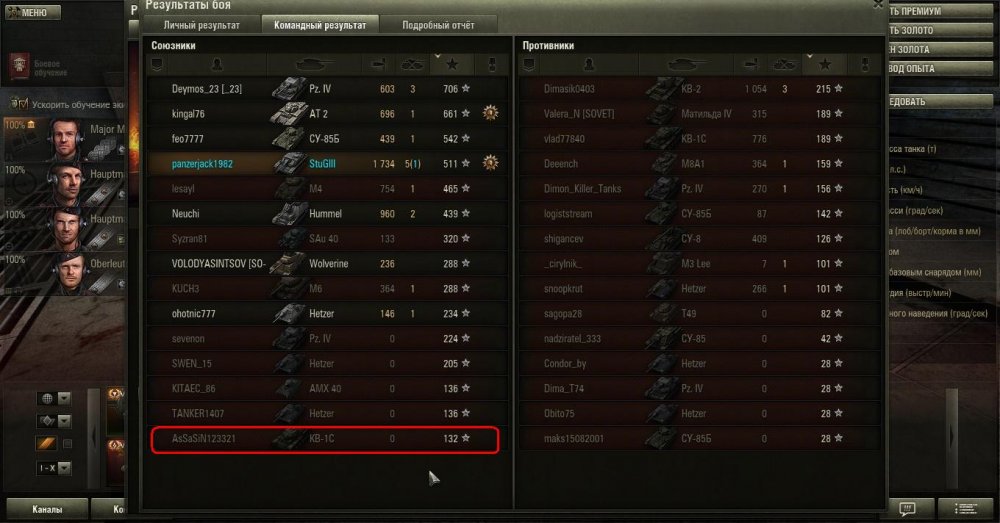The width and height of the screenshot is (1000, 523).
Task: Click kingal76's achievement medal icon
Action: [x=490, y=114]
